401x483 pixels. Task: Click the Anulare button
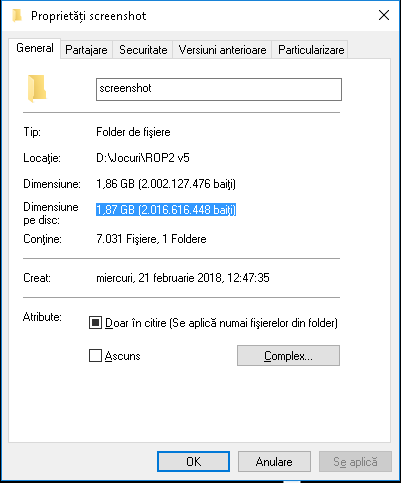point(274,462)
